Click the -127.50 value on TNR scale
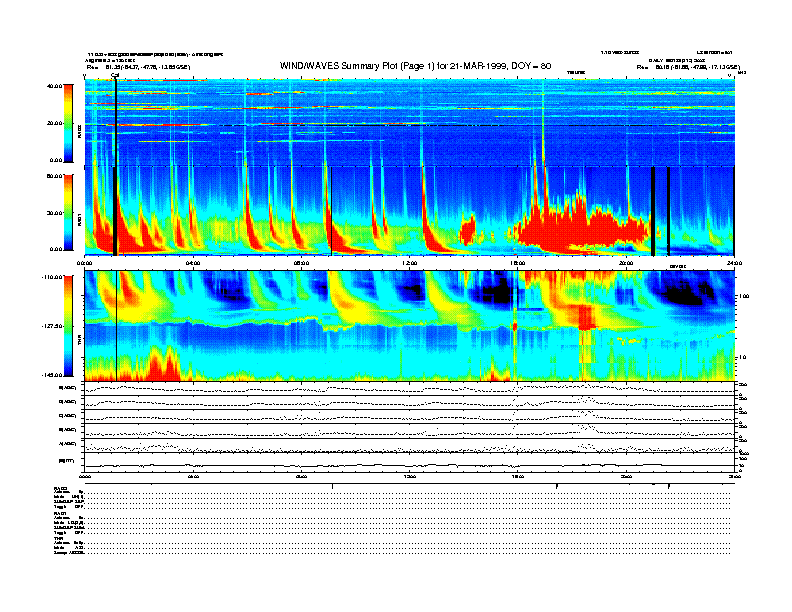 pos(52,326)
